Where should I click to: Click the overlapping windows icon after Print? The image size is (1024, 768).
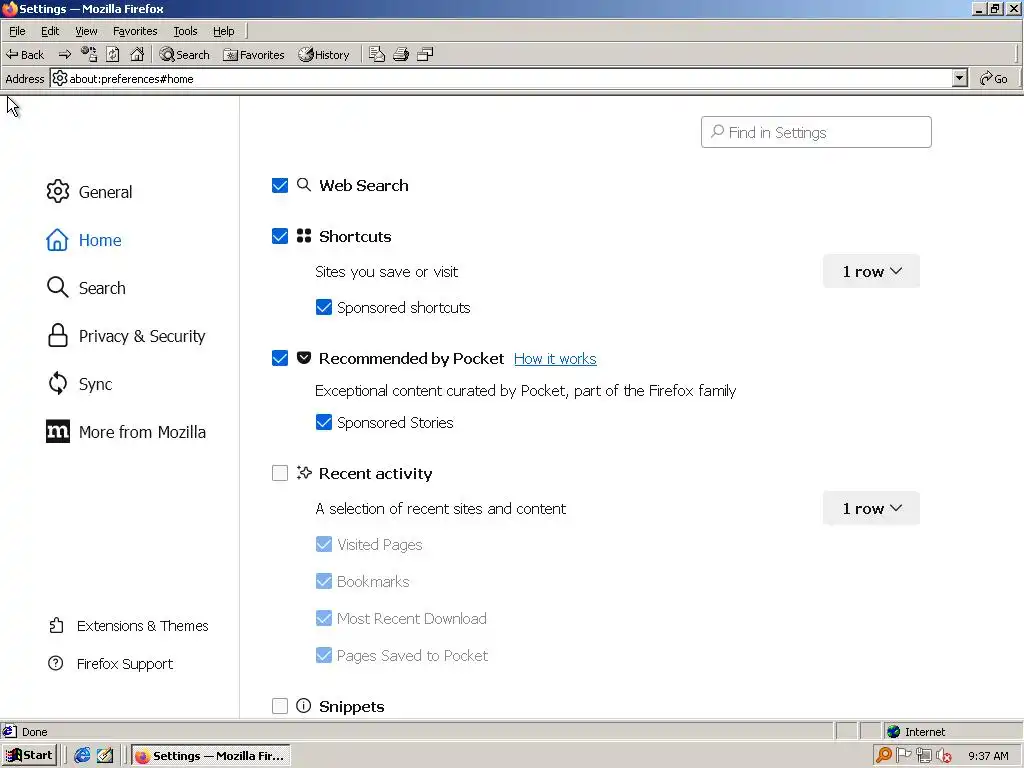pyautogui.click(x=425, y=54)
